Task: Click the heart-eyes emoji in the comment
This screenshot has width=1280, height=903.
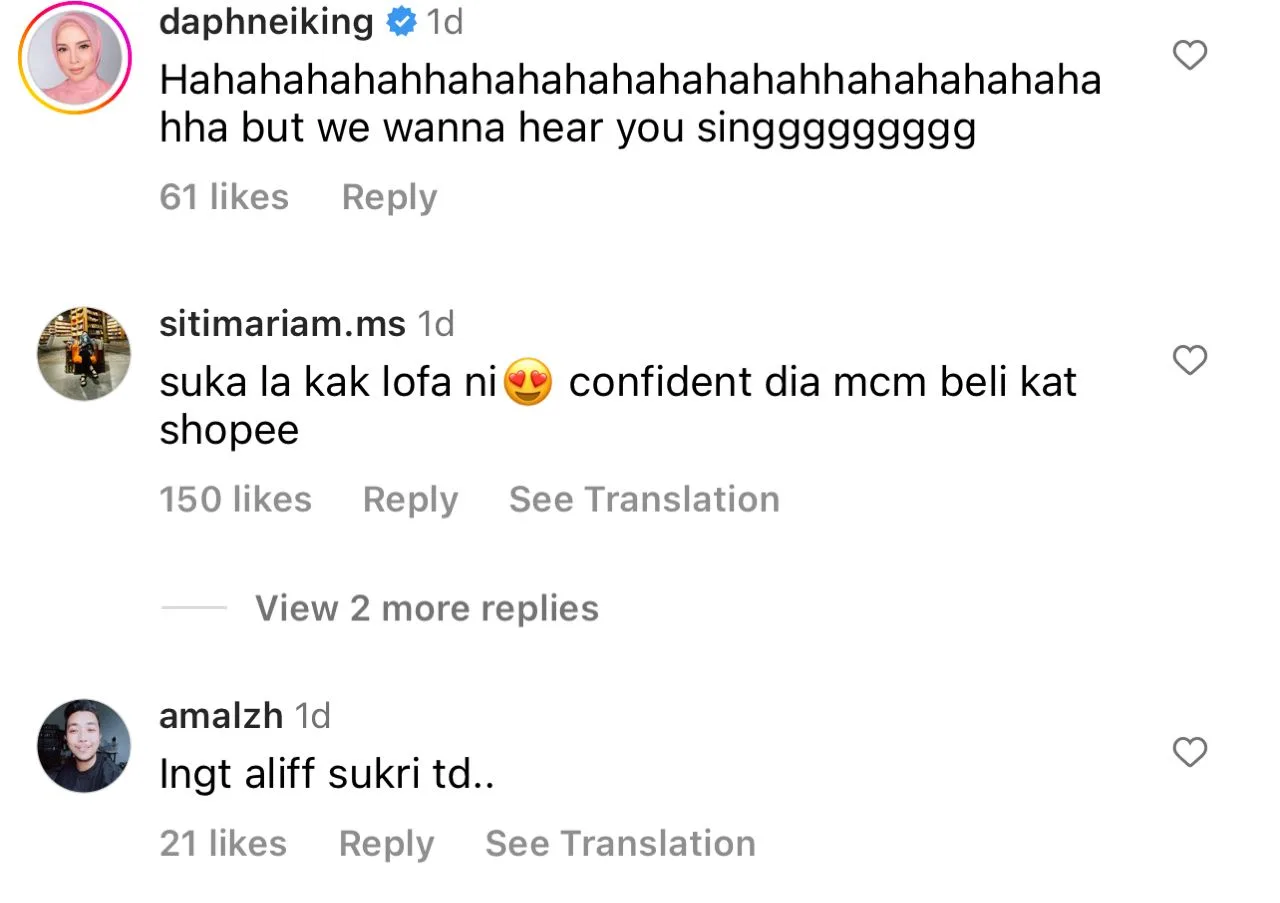Action: [x=528, y=383]
